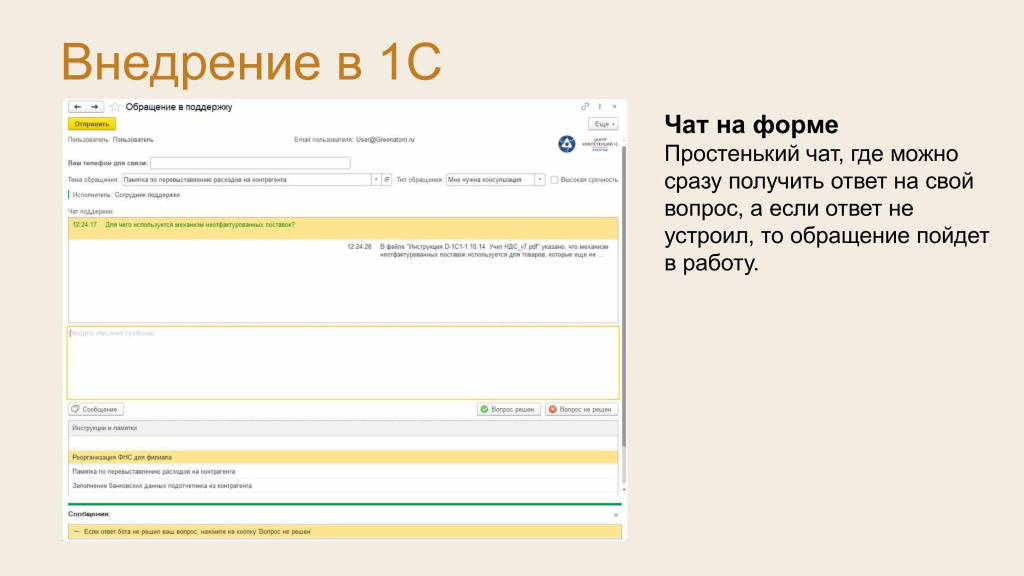Copy the form link via the chain icon

(585, 106)
